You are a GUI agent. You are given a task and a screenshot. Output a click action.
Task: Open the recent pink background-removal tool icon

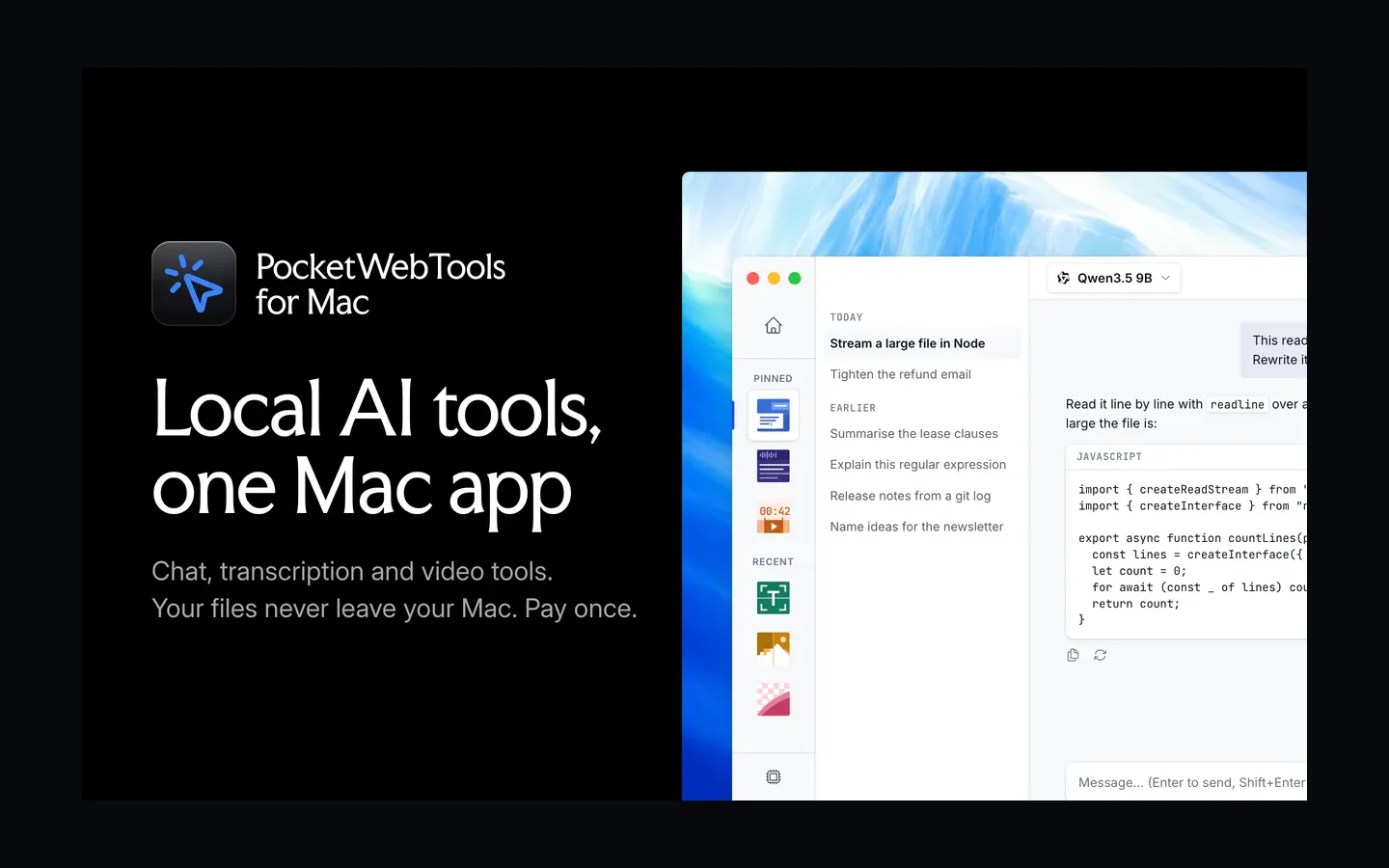774,699
